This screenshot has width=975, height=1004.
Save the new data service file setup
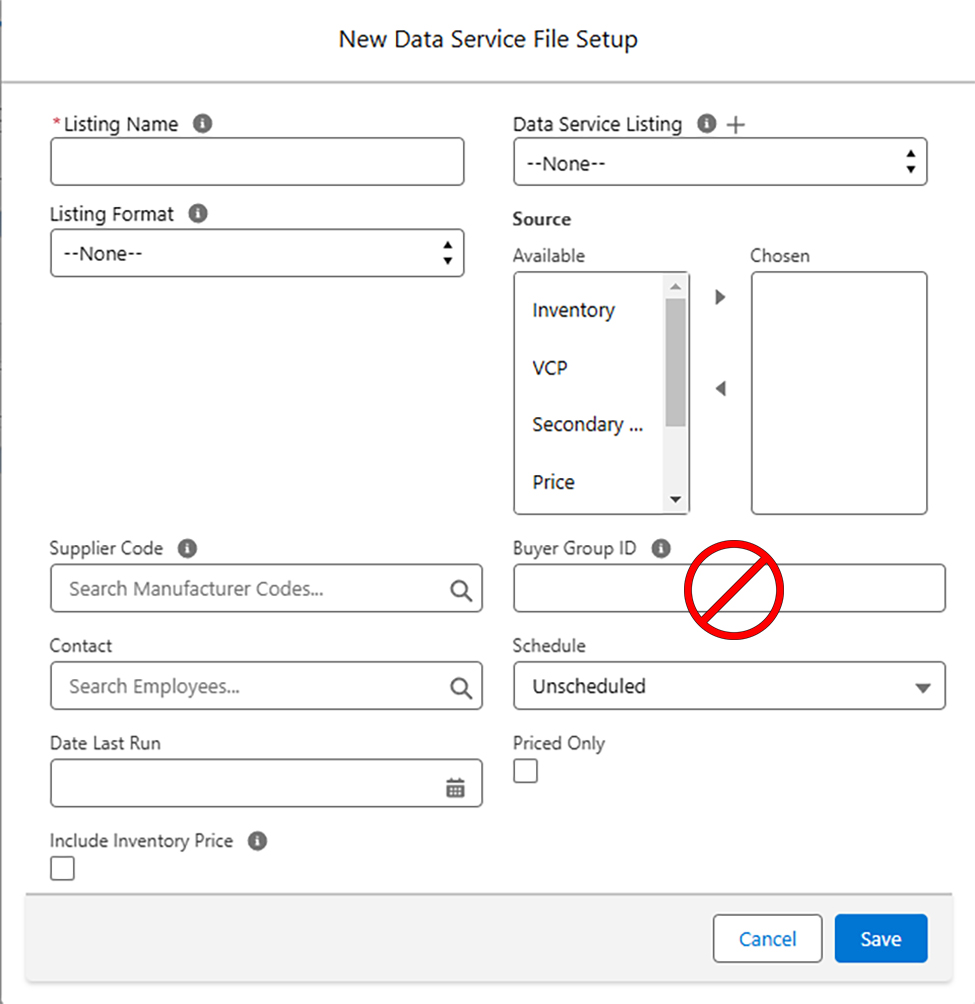pyautogui.click(x=881, y=939)
